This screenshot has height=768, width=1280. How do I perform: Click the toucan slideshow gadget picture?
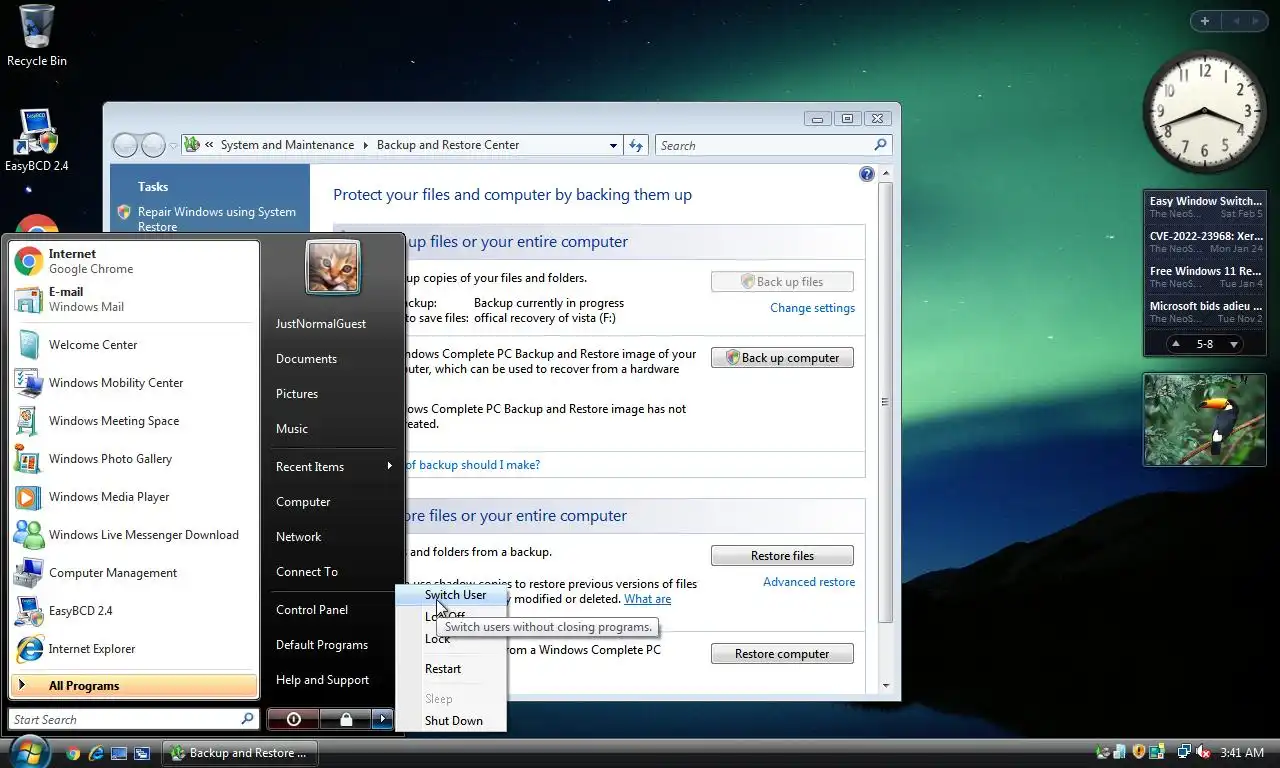1205,420
